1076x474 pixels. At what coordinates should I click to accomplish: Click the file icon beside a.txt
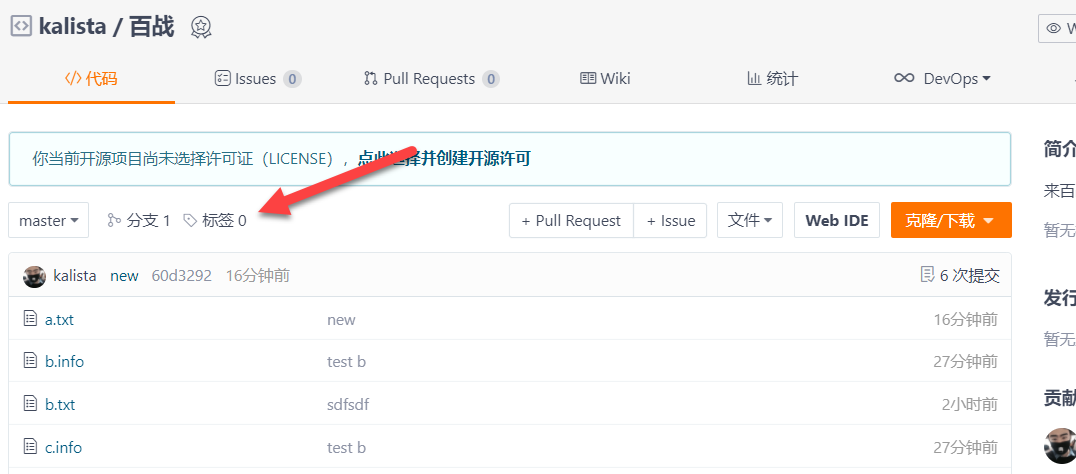30,320
